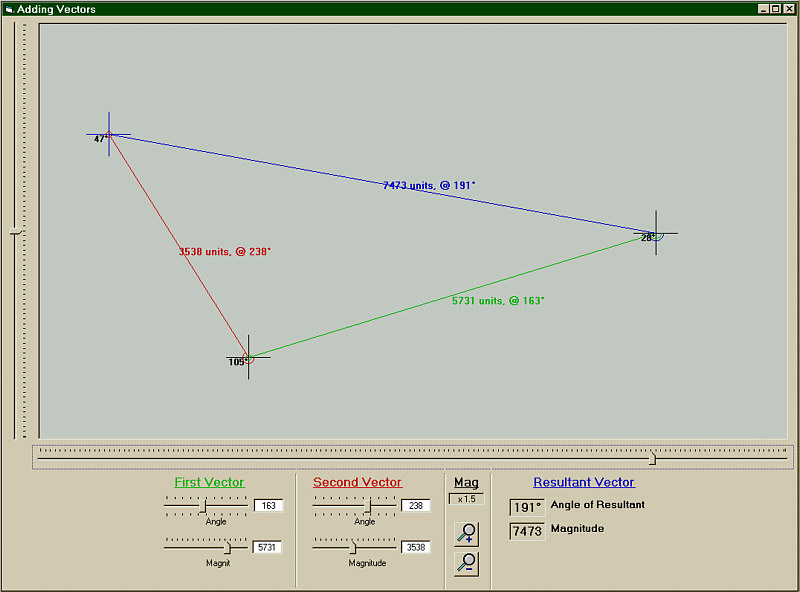Click the blue crosshair at resultant origin
800x592 pixels.
pos(109,134)
